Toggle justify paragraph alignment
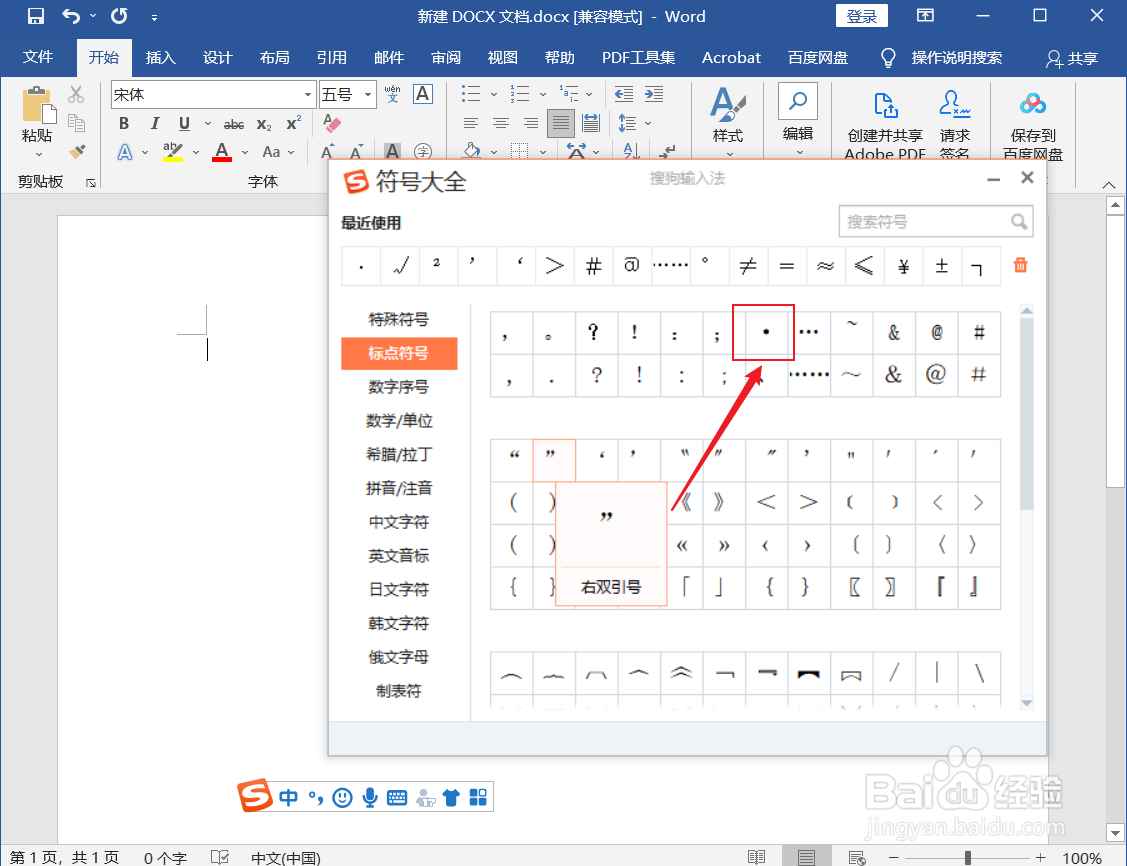 (x=561, y=124)
